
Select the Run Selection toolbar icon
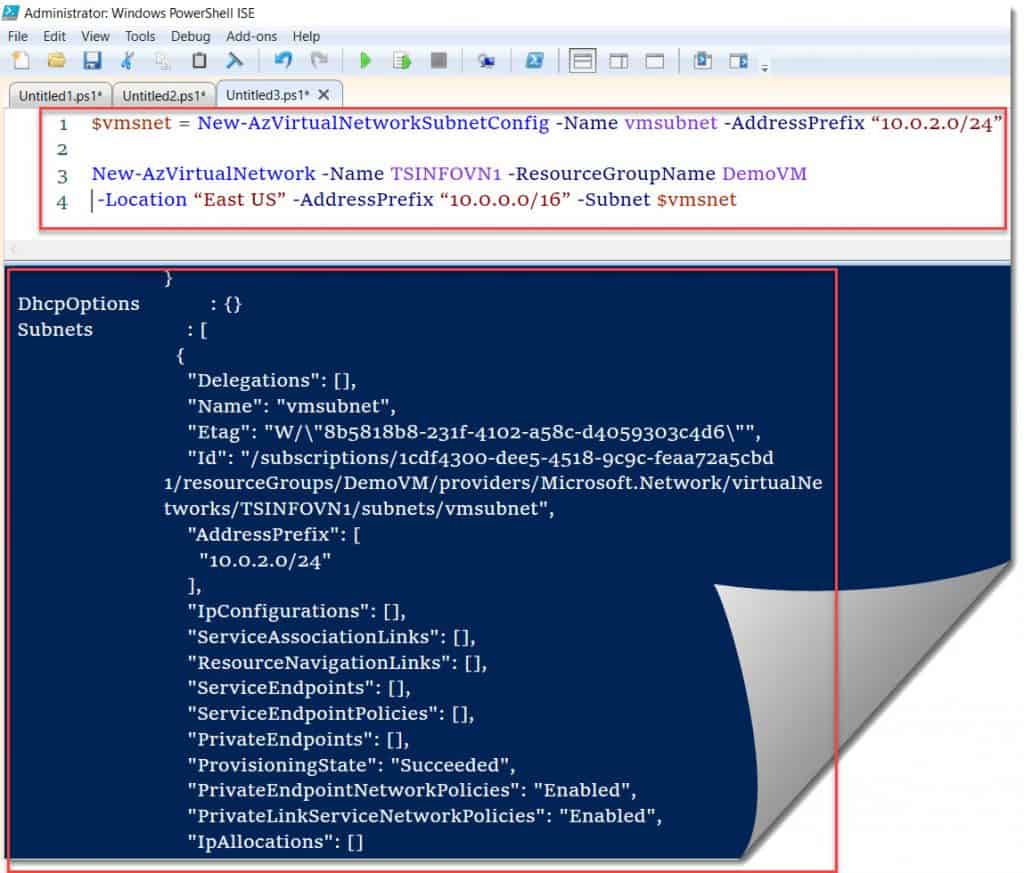click(402, 60)
